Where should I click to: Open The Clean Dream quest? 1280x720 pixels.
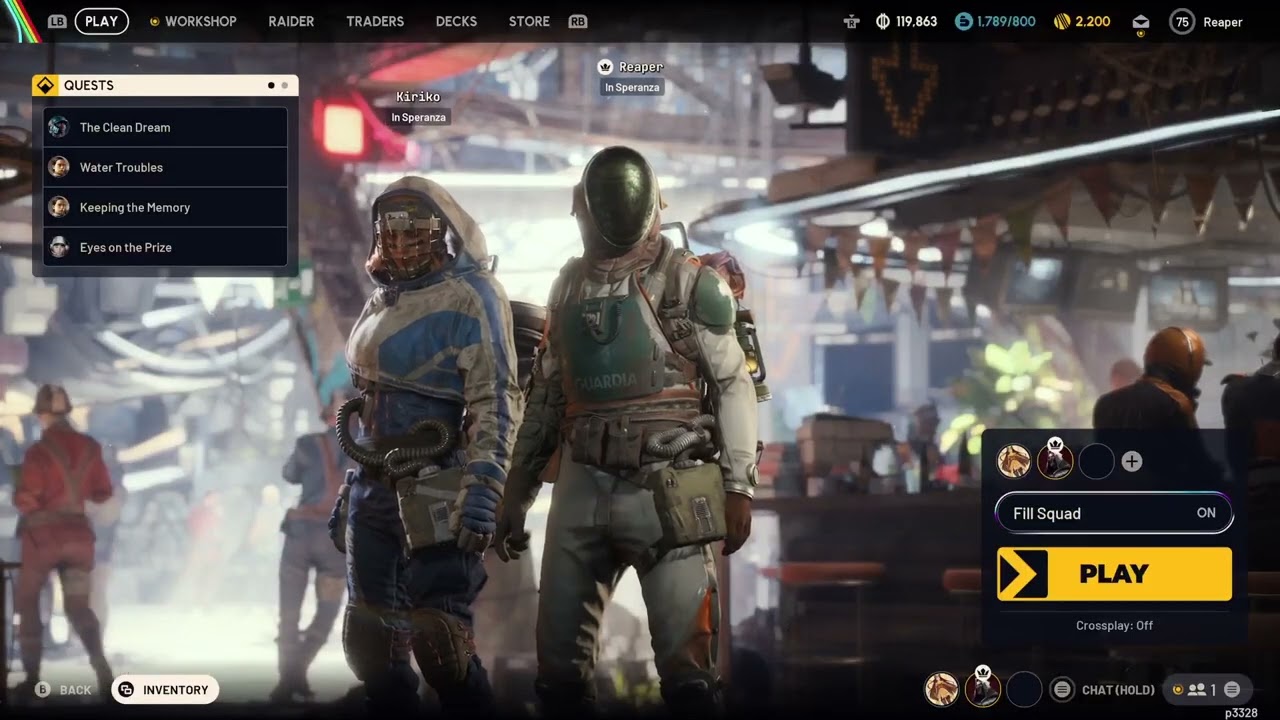coord(165,127)
